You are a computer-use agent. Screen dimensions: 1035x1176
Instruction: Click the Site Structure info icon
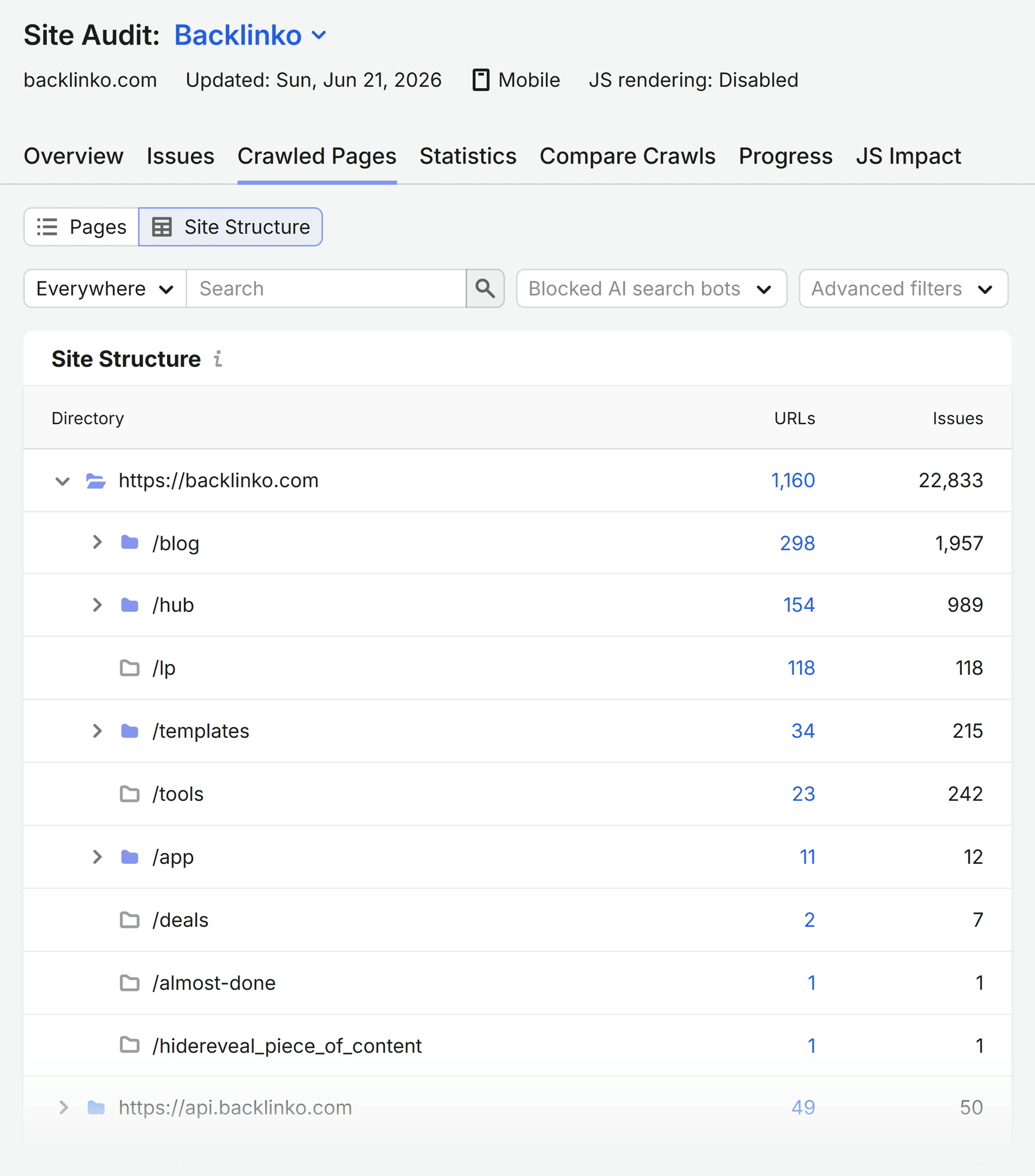[x=218, y=359]
